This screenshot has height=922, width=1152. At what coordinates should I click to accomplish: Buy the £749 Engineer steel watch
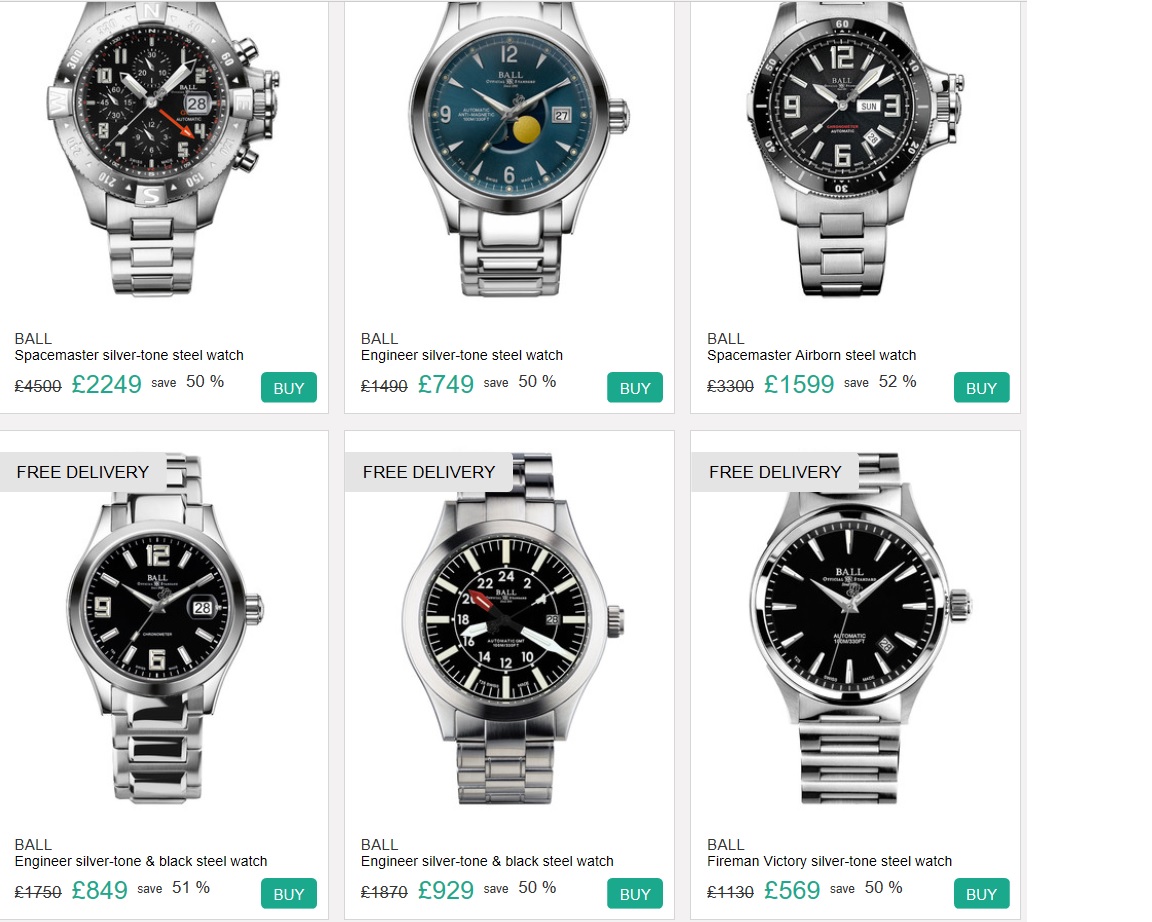(635, 387)
